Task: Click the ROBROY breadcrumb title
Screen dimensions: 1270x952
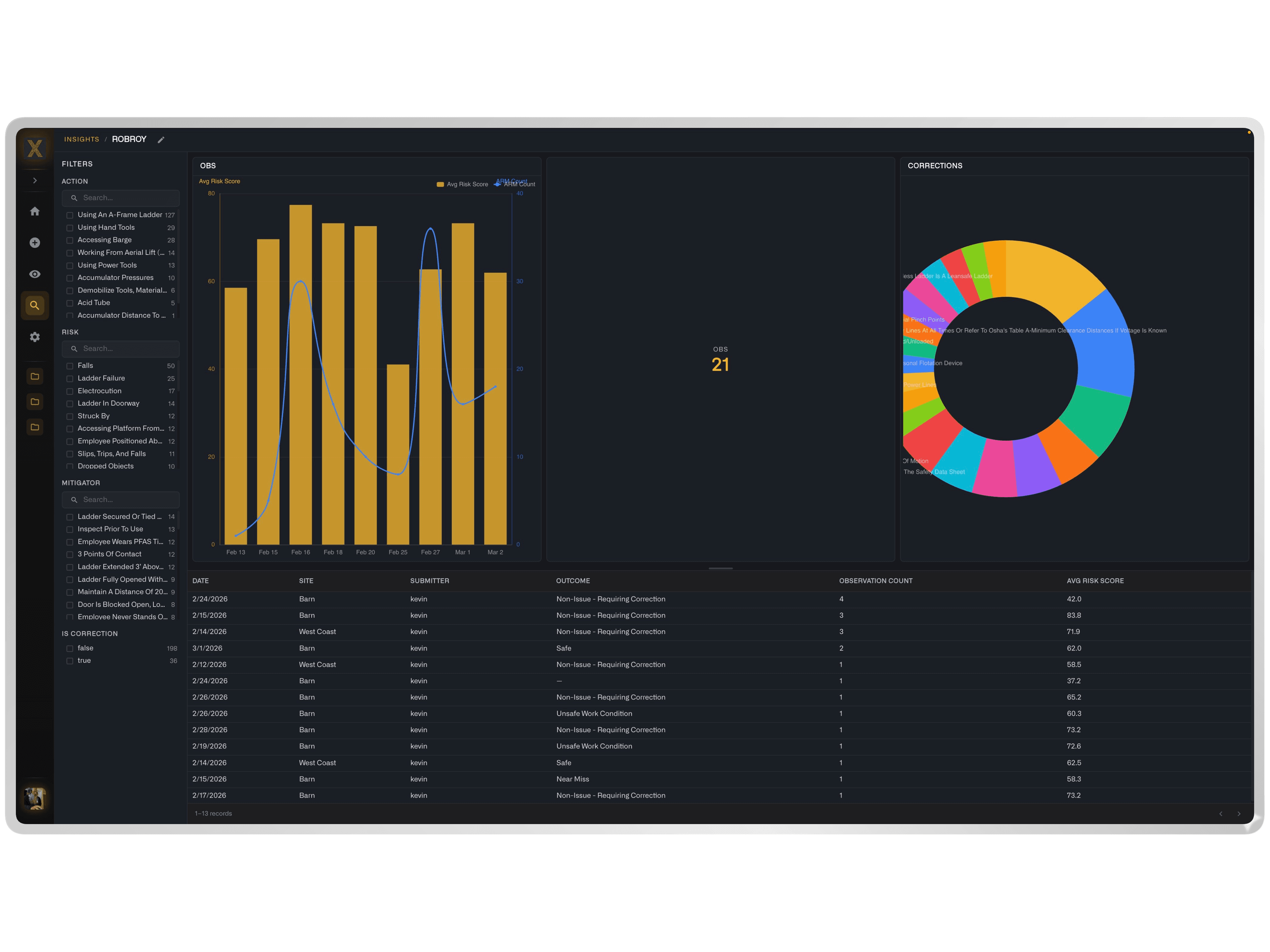Action: point(129,139)
